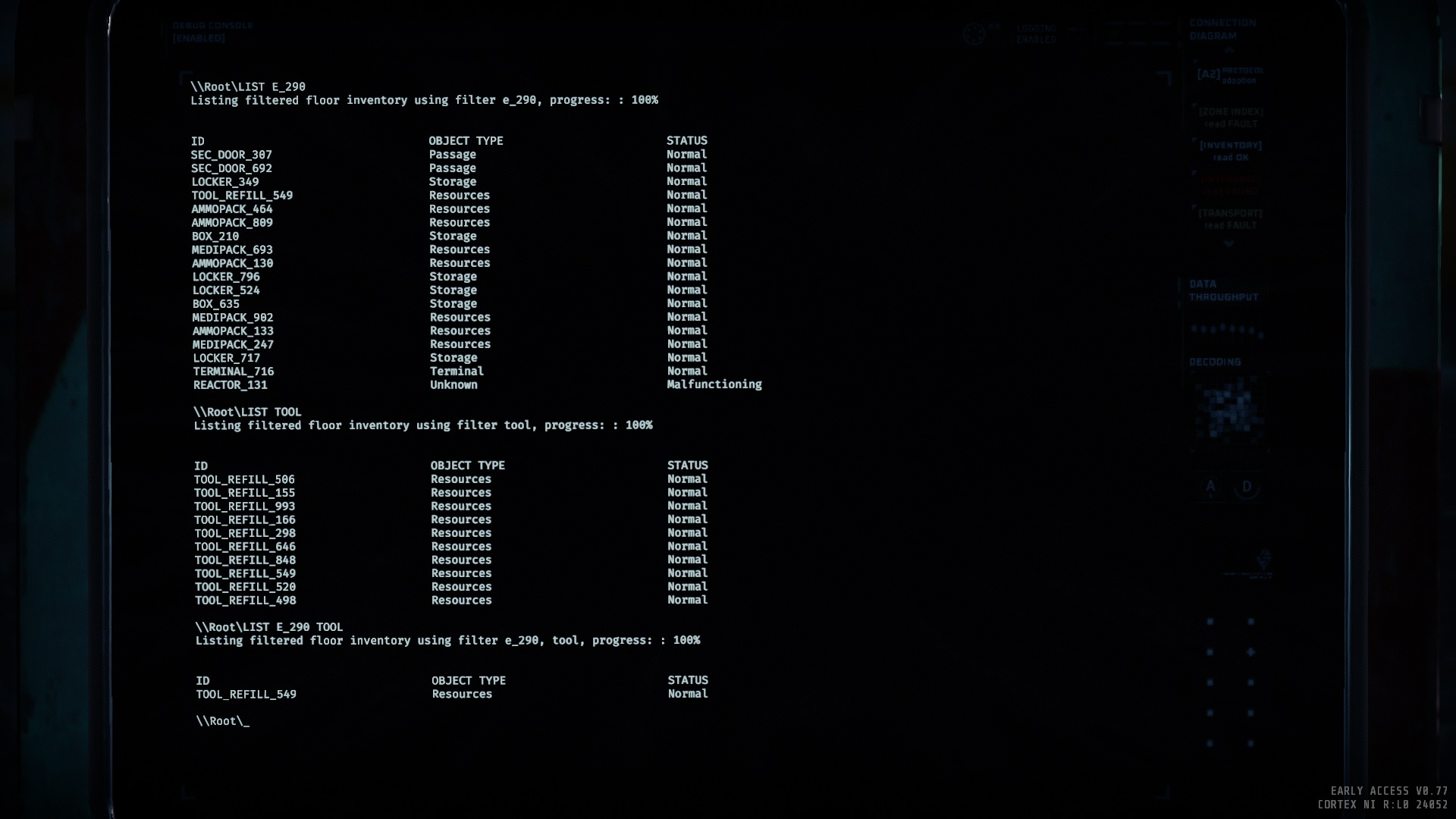Click the [INVENTORY] read OK node
Viewport: 1456px width, 819px height.
pos(1230,151)
